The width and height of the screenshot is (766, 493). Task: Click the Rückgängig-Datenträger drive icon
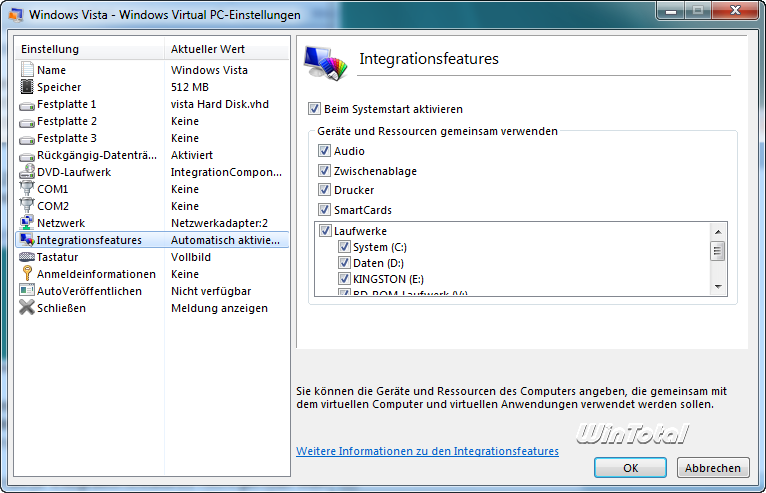coord(27,156)
